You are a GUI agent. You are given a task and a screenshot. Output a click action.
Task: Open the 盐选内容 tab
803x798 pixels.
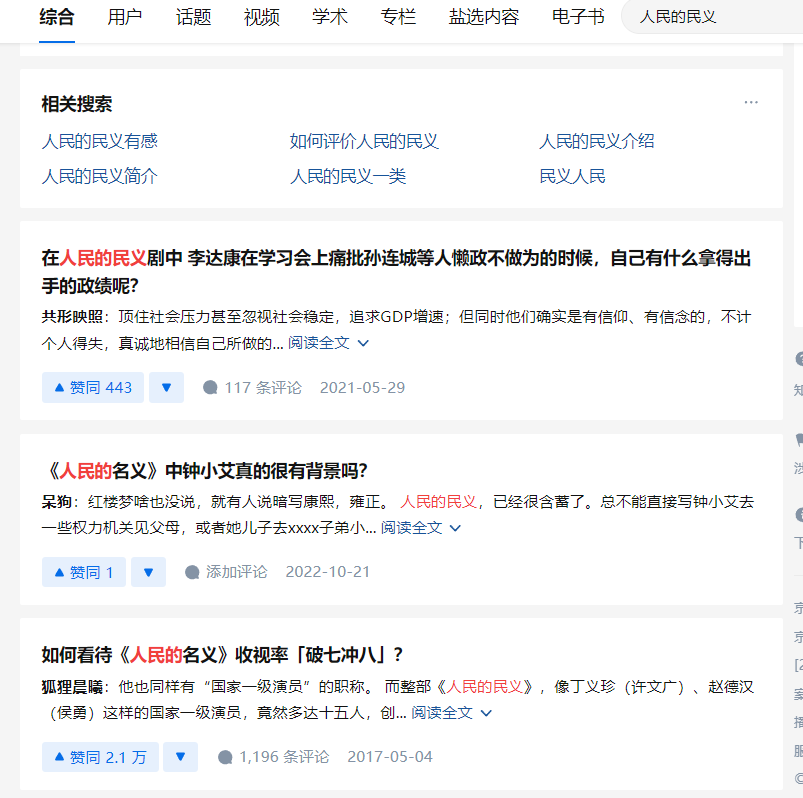pyautogui.click(x=483, y=17)
